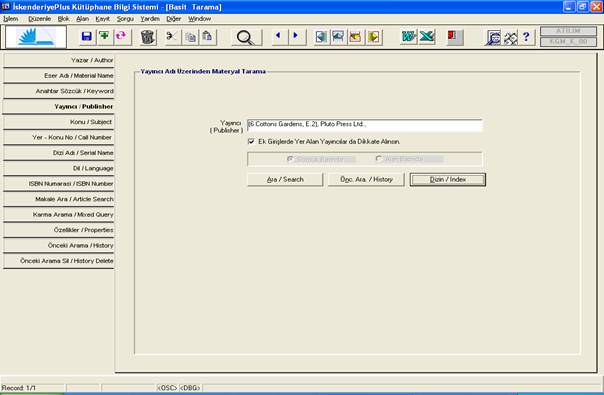Export to Excel with the X icon
Screen dimensions: 604x395
point(426,37)
